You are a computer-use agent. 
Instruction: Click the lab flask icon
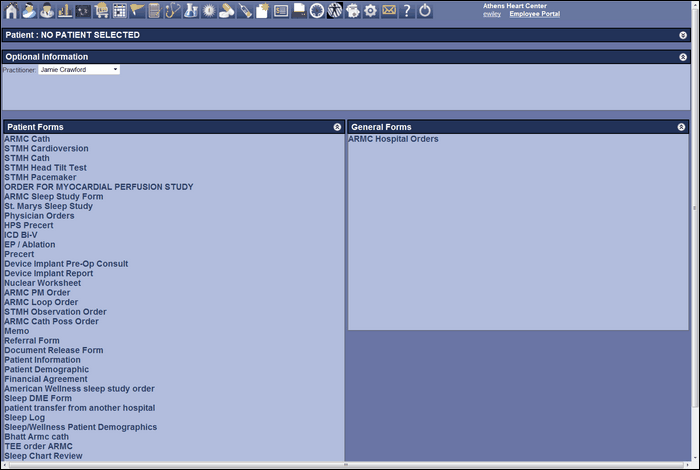click(191, 11)
